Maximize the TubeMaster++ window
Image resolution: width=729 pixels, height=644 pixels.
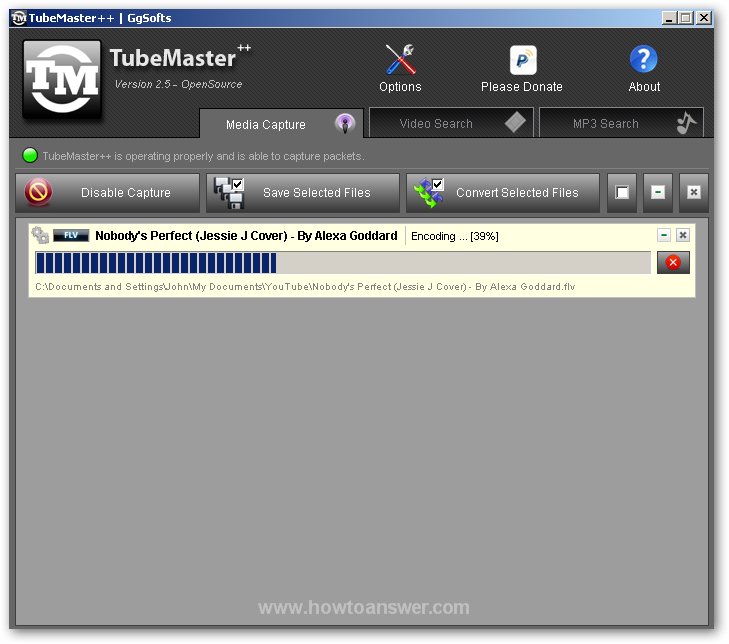coord(685,18)
